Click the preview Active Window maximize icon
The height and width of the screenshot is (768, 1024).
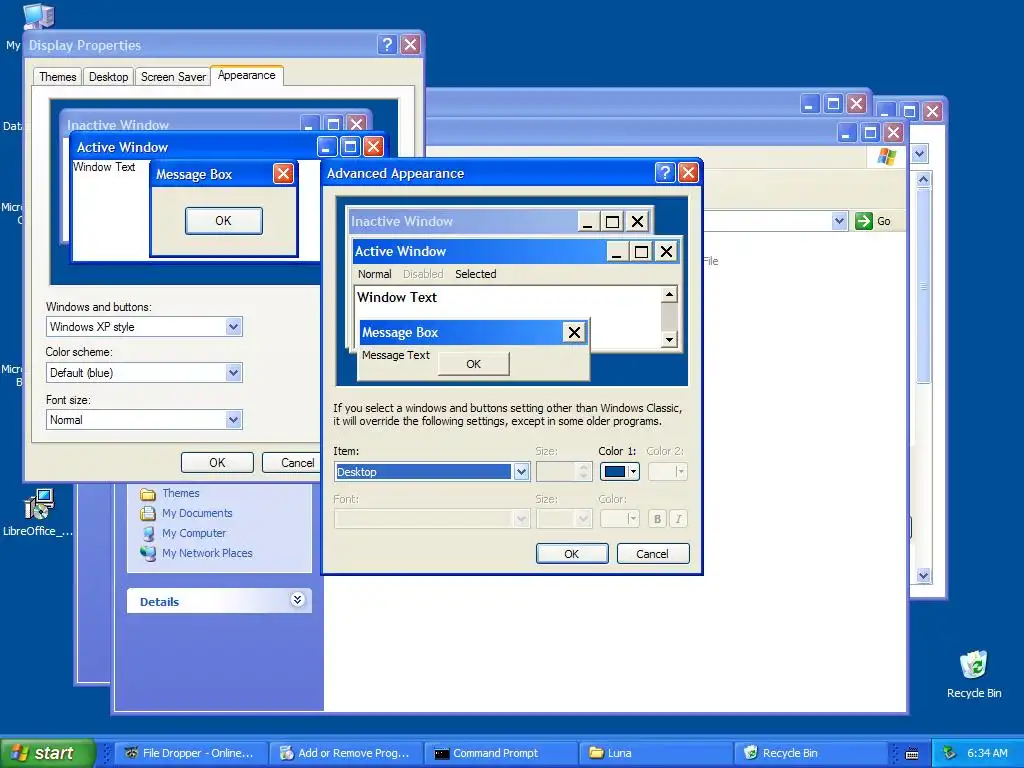[641, 251]
